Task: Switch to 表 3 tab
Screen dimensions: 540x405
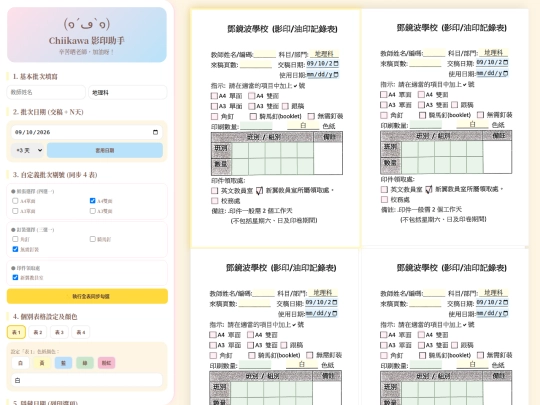Action: pos(59,332)
